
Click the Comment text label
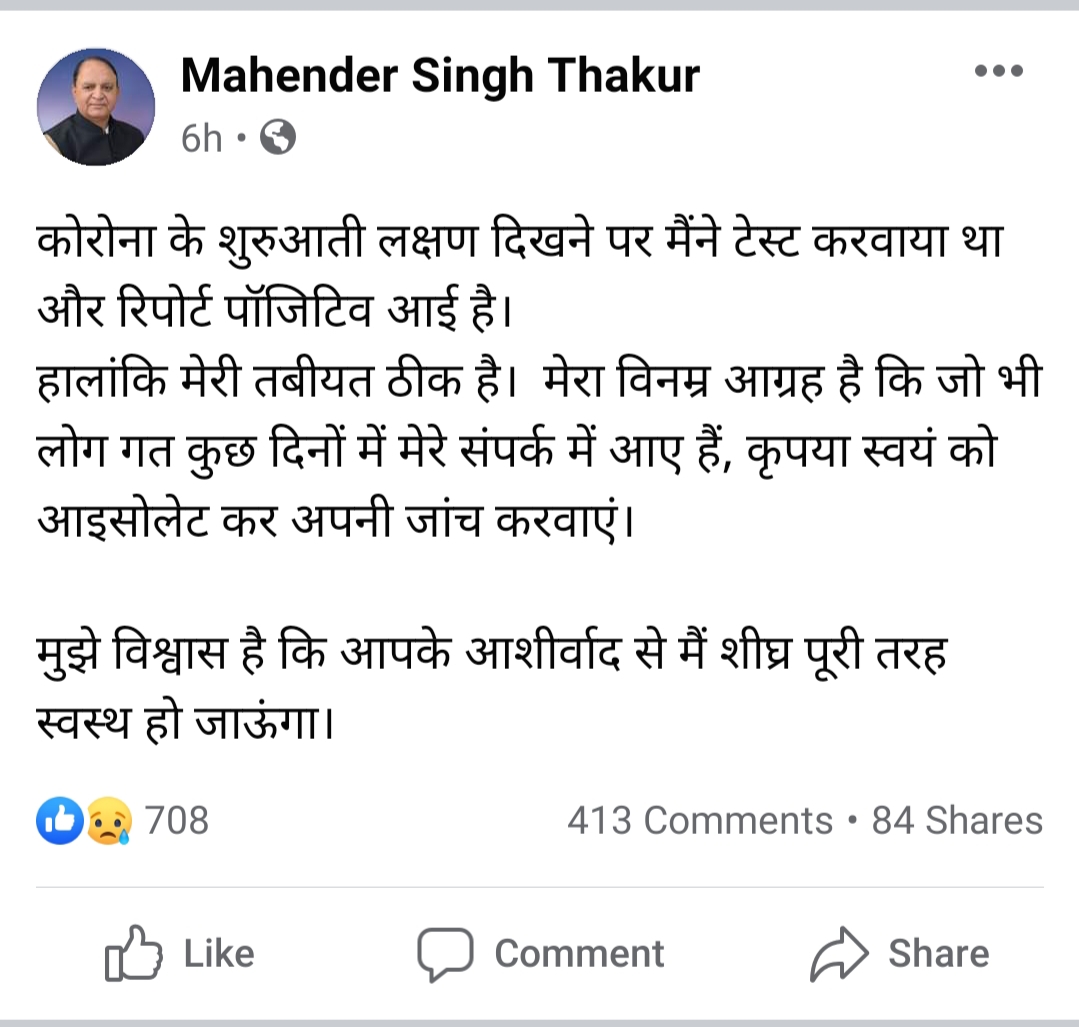(579, 953)
